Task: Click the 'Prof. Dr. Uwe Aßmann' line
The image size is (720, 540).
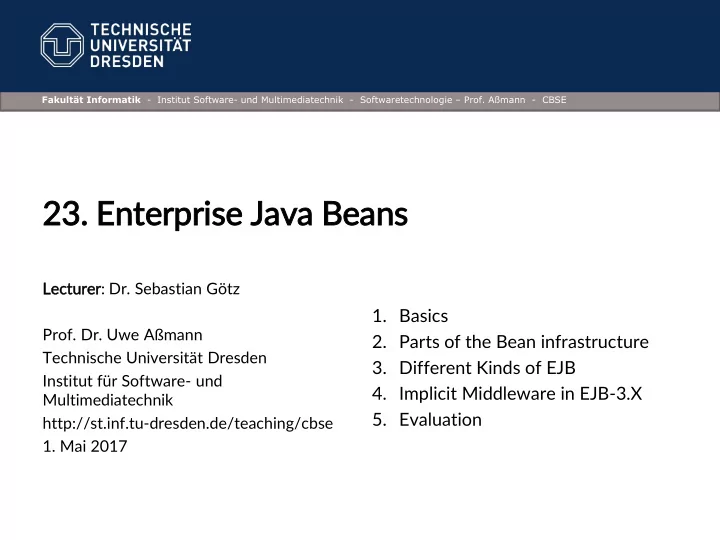Action: (122, 335)
